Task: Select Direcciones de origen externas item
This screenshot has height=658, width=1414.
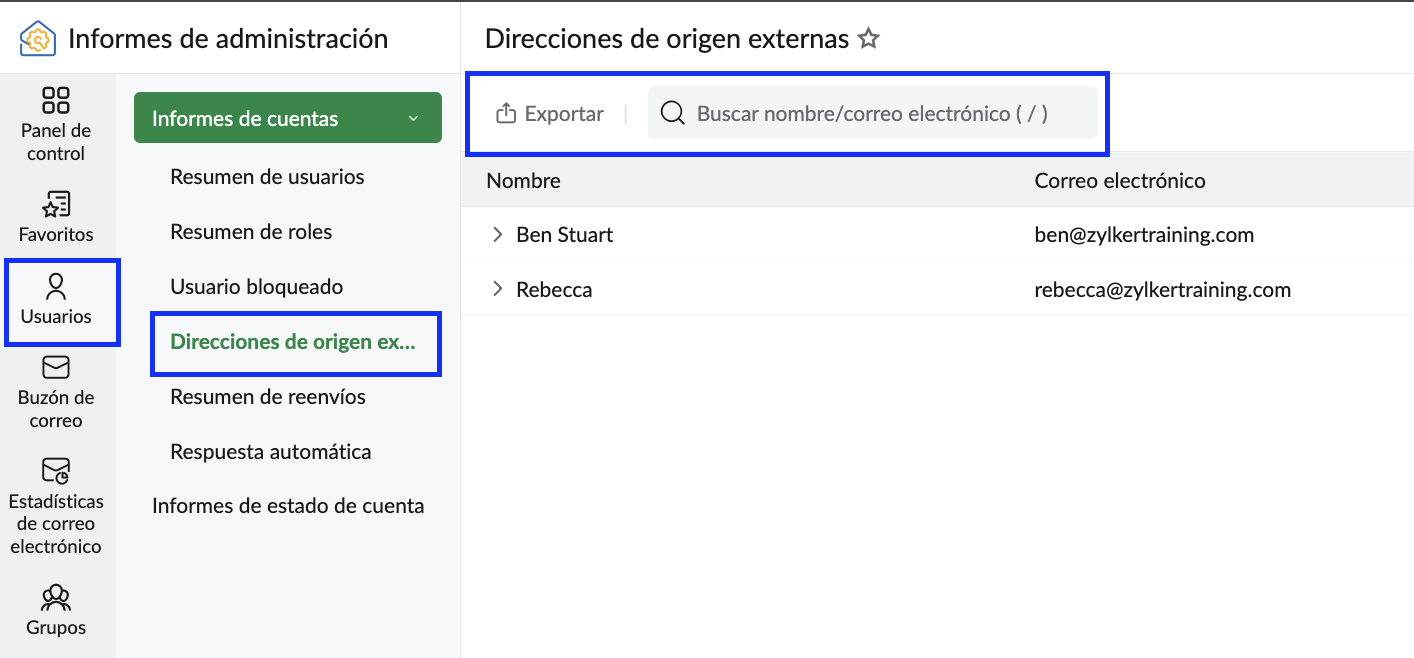Action: [x=292, y=342]
